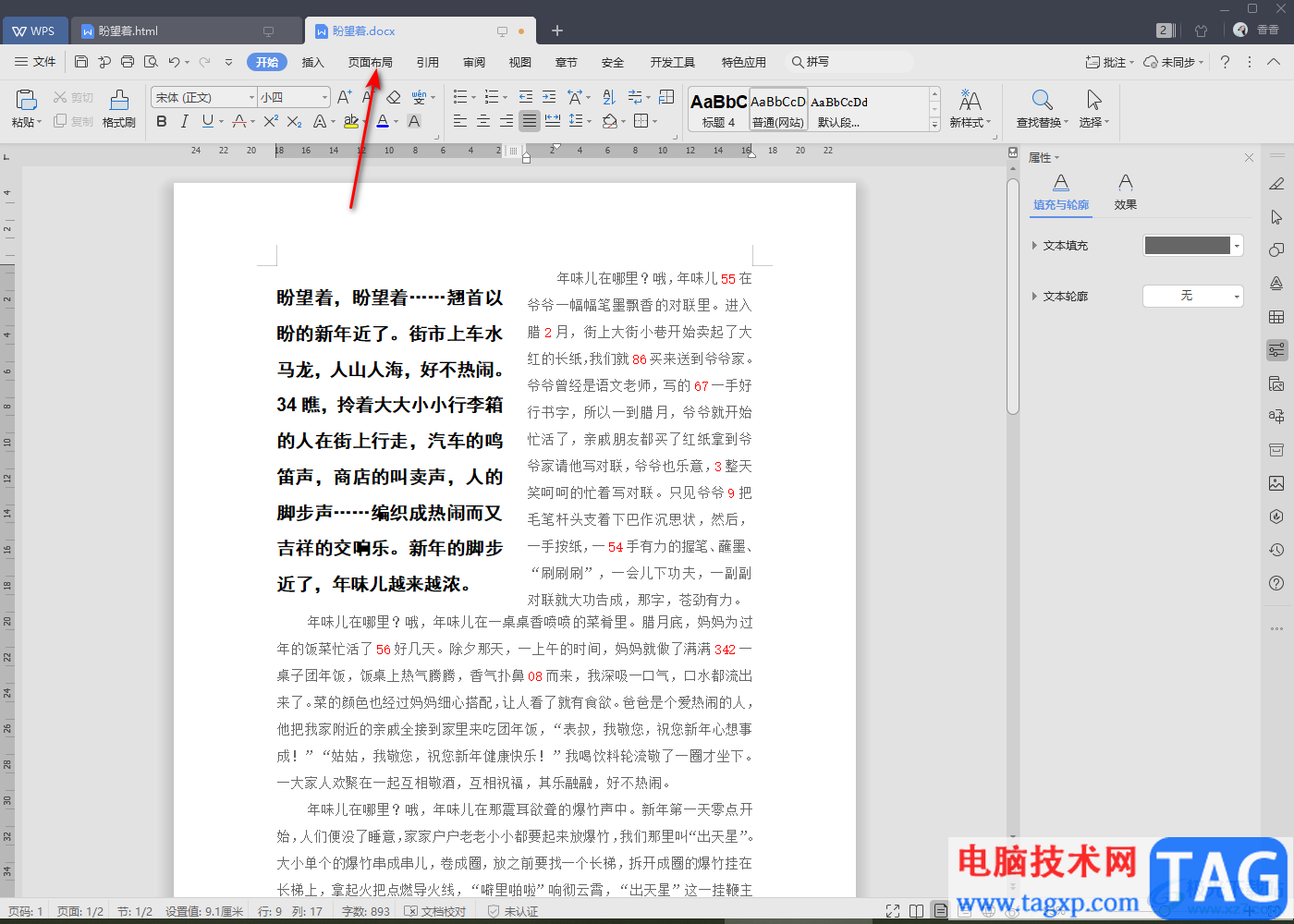Expand the styles gallery more arrow

point(934,124)
